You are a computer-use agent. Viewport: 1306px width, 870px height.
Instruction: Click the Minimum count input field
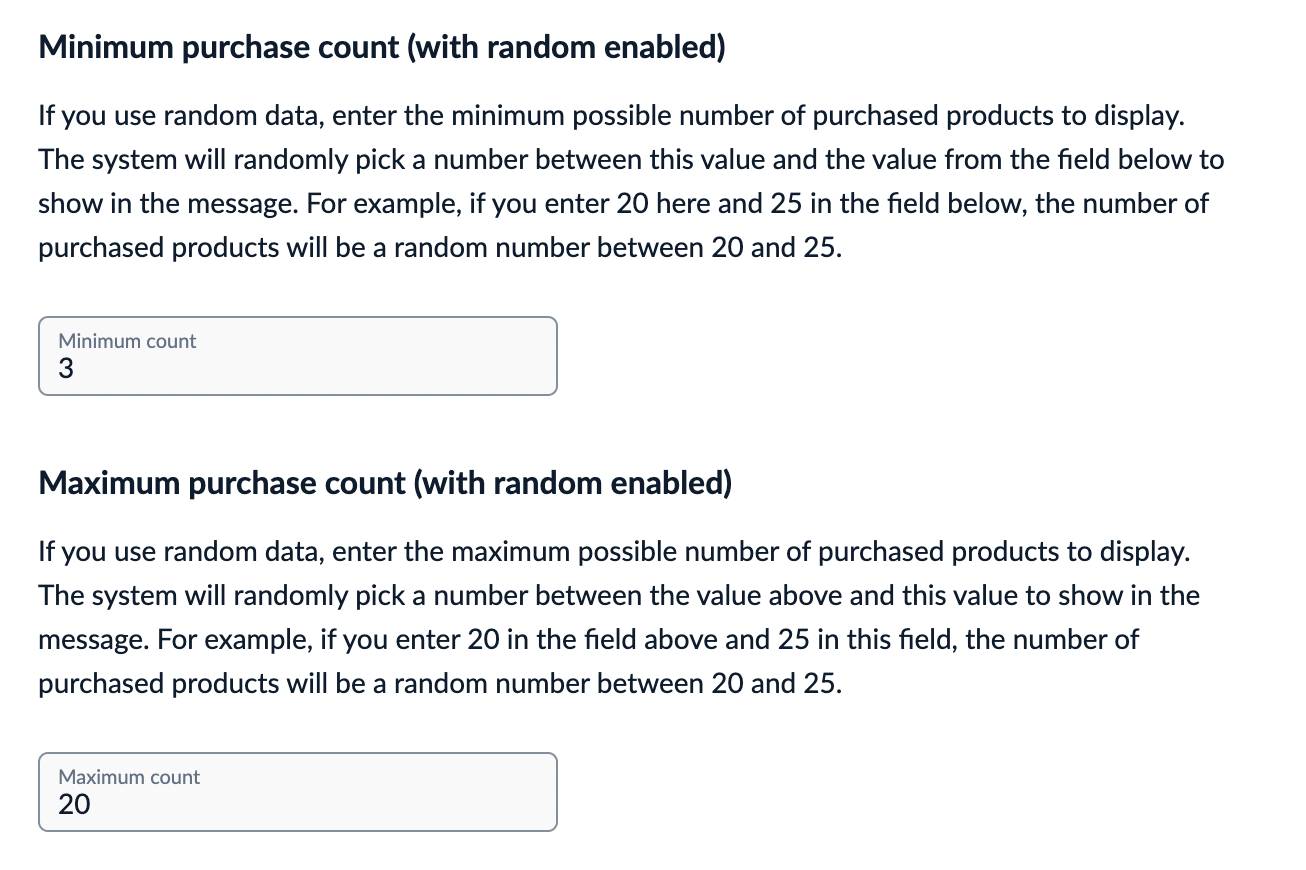coord(297,357)
